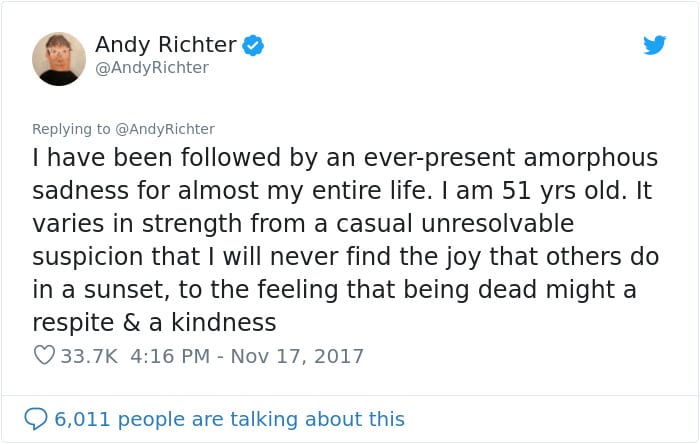
Task: Click 'respite & a kindness' on the last line
Action: pyautogui.click(x=154, y=323)
